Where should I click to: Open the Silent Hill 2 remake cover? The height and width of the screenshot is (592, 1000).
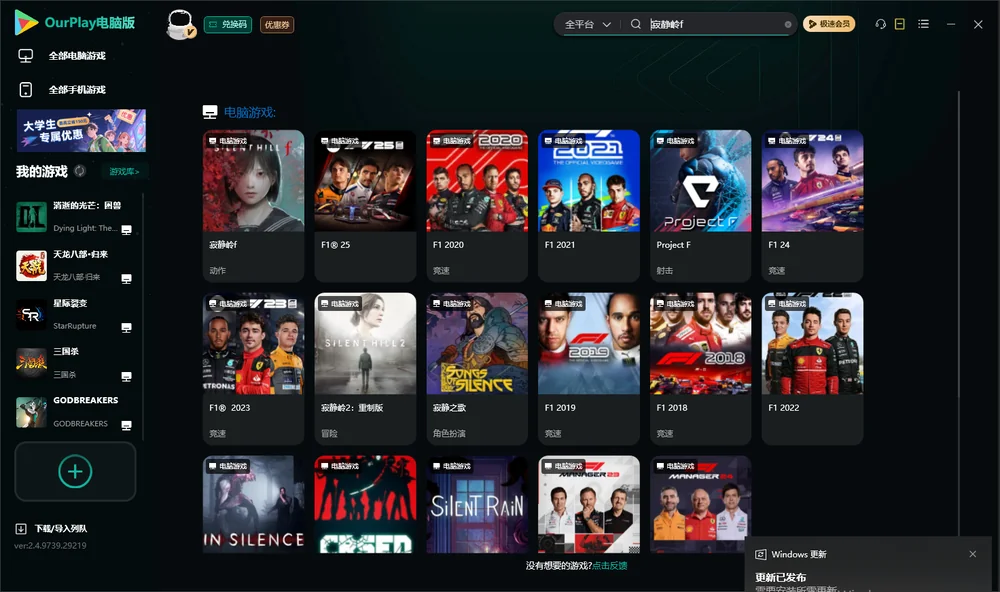[x=365, y=344]
